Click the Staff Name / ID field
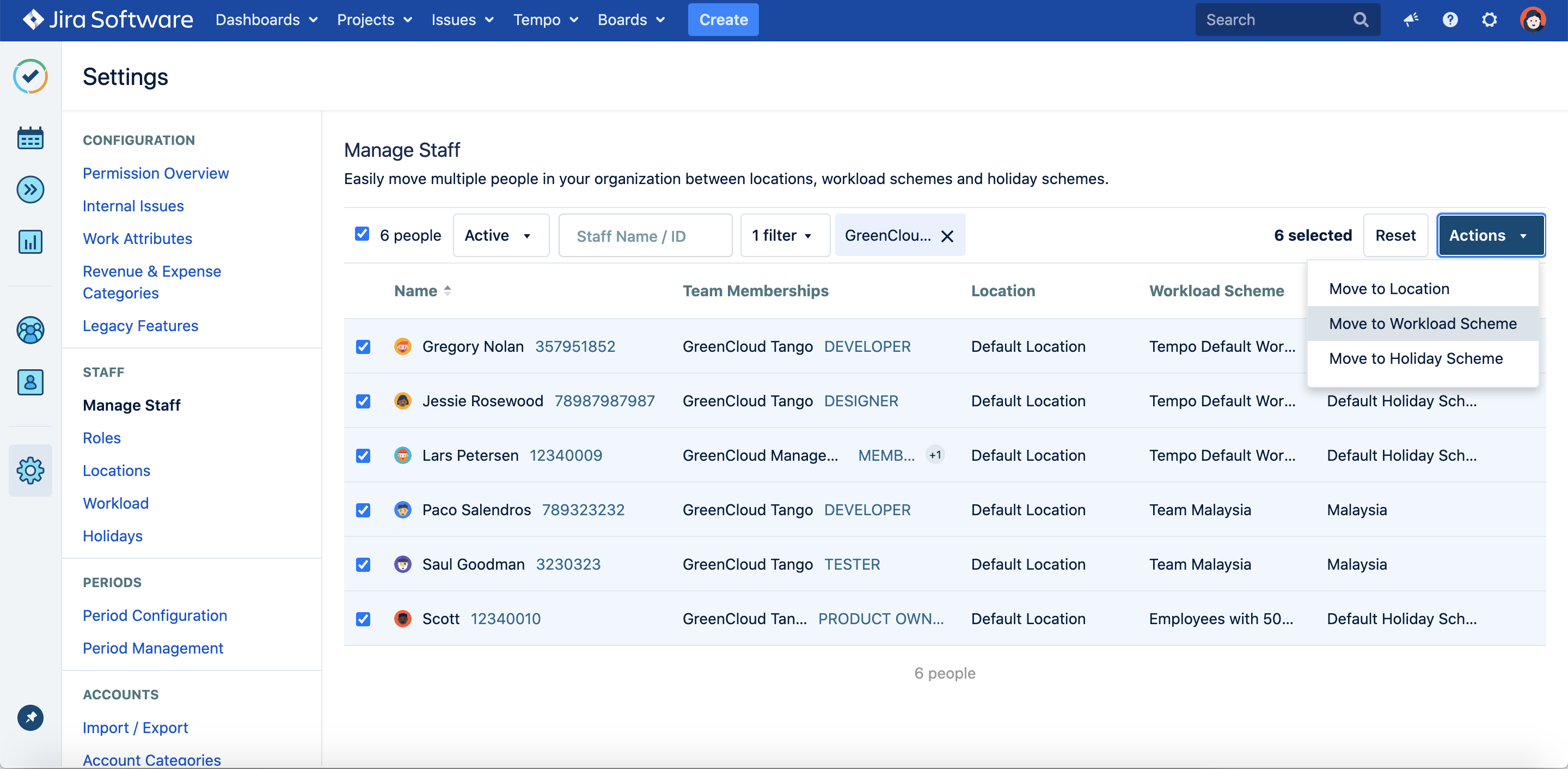 [x=645, y=236]
